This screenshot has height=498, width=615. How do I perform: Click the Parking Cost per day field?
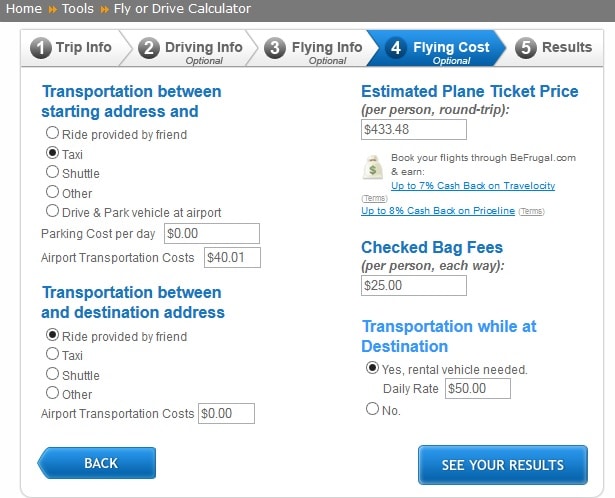tap(212, 234)
